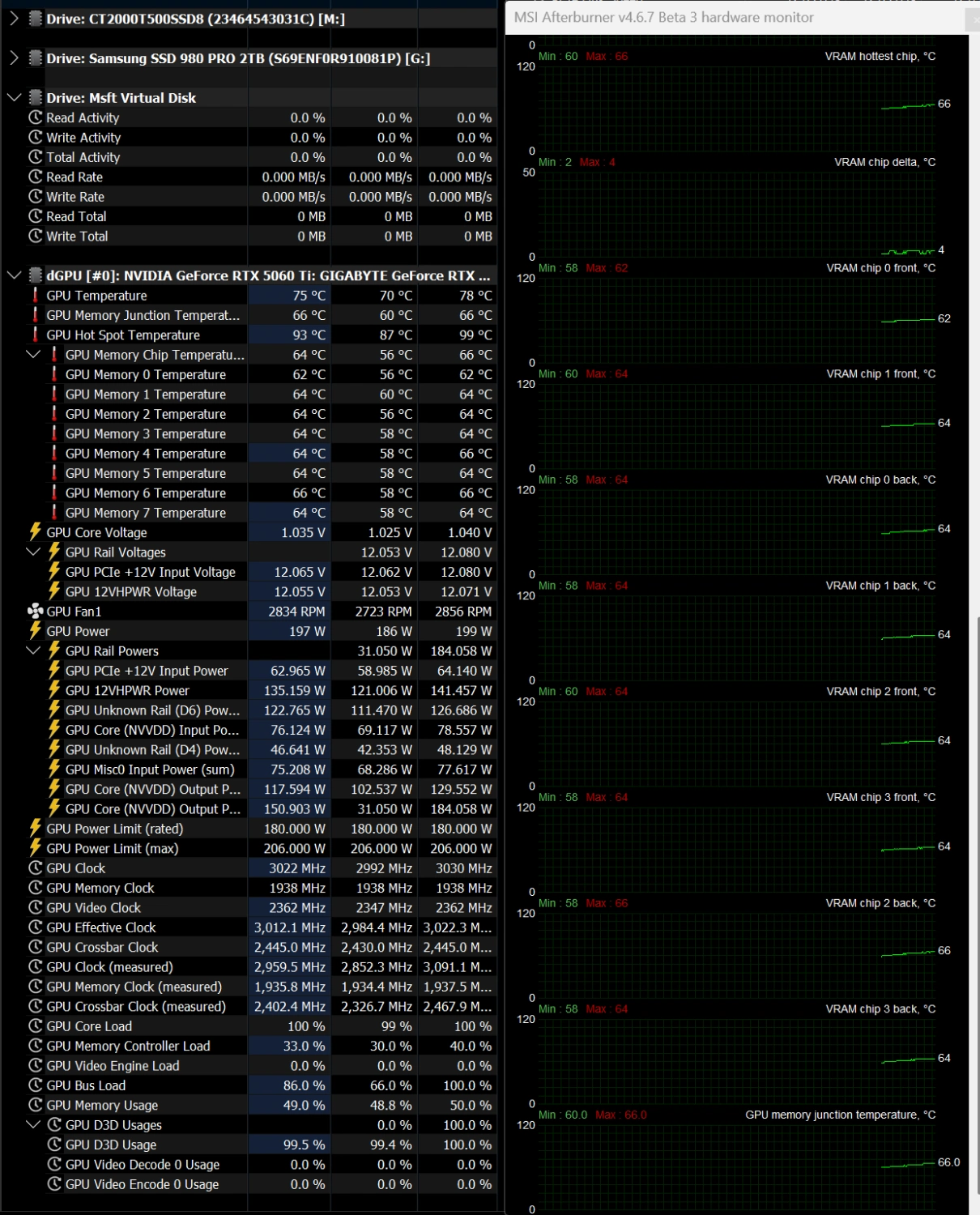Click the 93 °C hot spot current value
The image size is (980, 1215).
[x=309, y=335]
